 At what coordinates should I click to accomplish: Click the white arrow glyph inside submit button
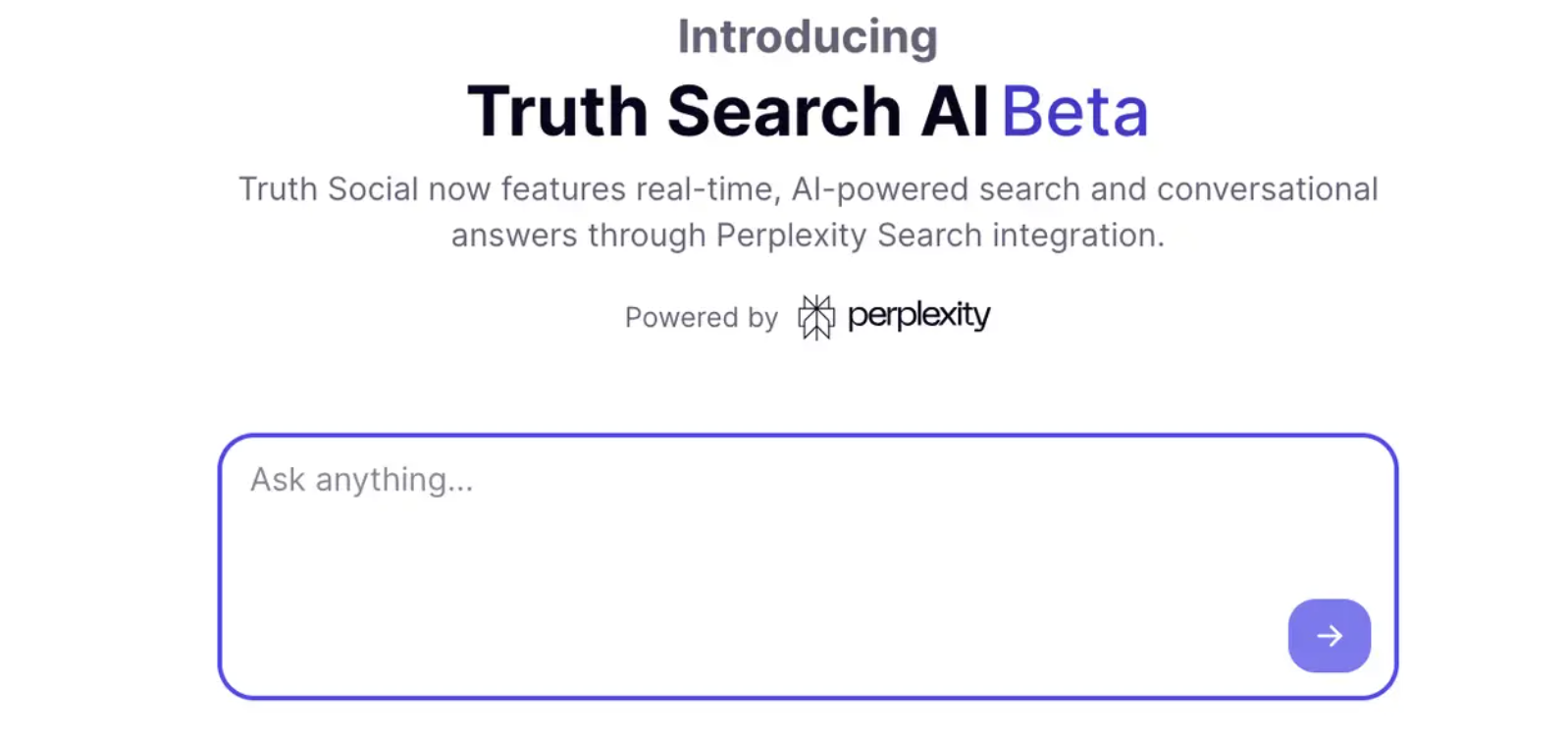[1330, 636]
